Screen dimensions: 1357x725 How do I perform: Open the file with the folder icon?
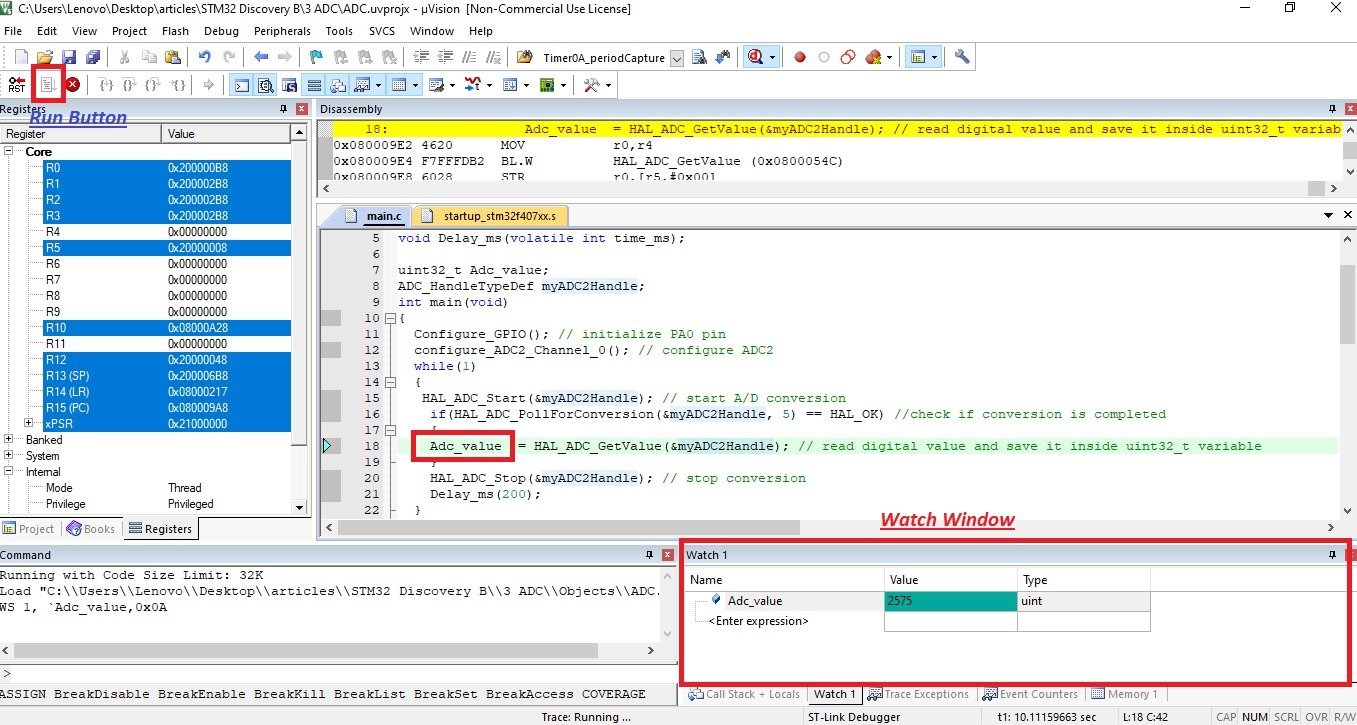click(45, 57)
